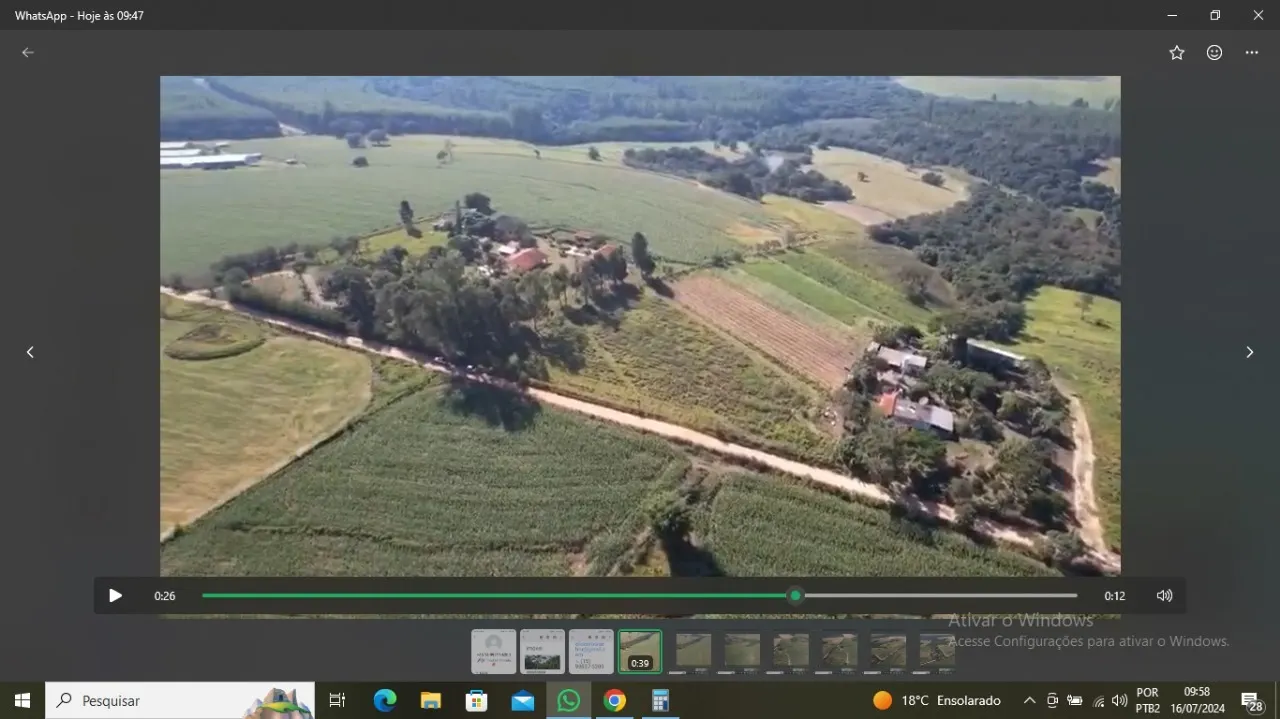
Task: Expand the hidden system tray icons
Action: (x=1029, y=701)
